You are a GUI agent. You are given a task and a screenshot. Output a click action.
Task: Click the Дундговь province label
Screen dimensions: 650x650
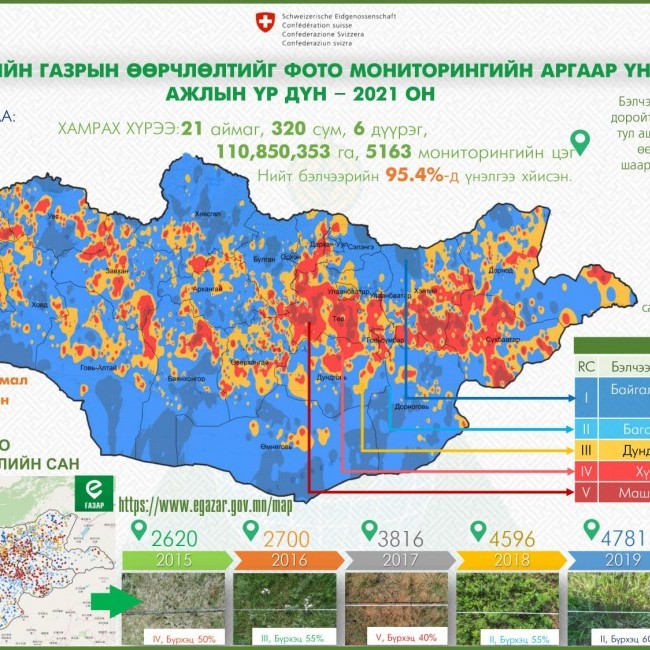tap(332, 377)
